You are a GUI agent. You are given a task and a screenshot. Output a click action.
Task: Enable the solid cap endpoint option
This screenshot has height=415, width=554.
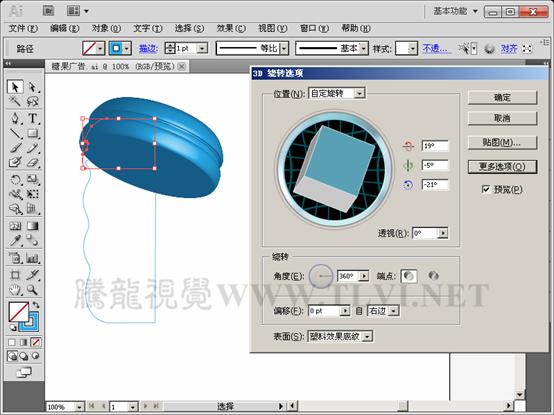[x=408, y=276]
